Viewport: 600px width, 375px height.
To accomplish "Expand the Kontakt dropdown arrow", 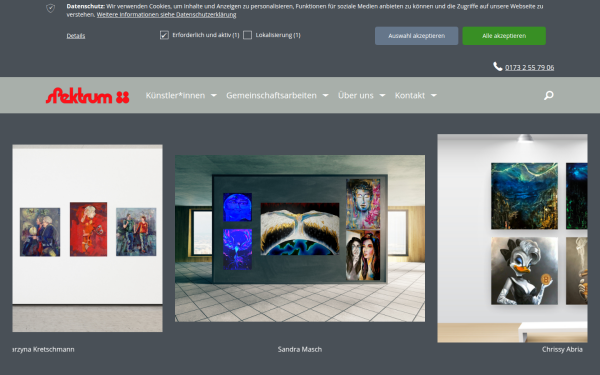I will (434, 95).
